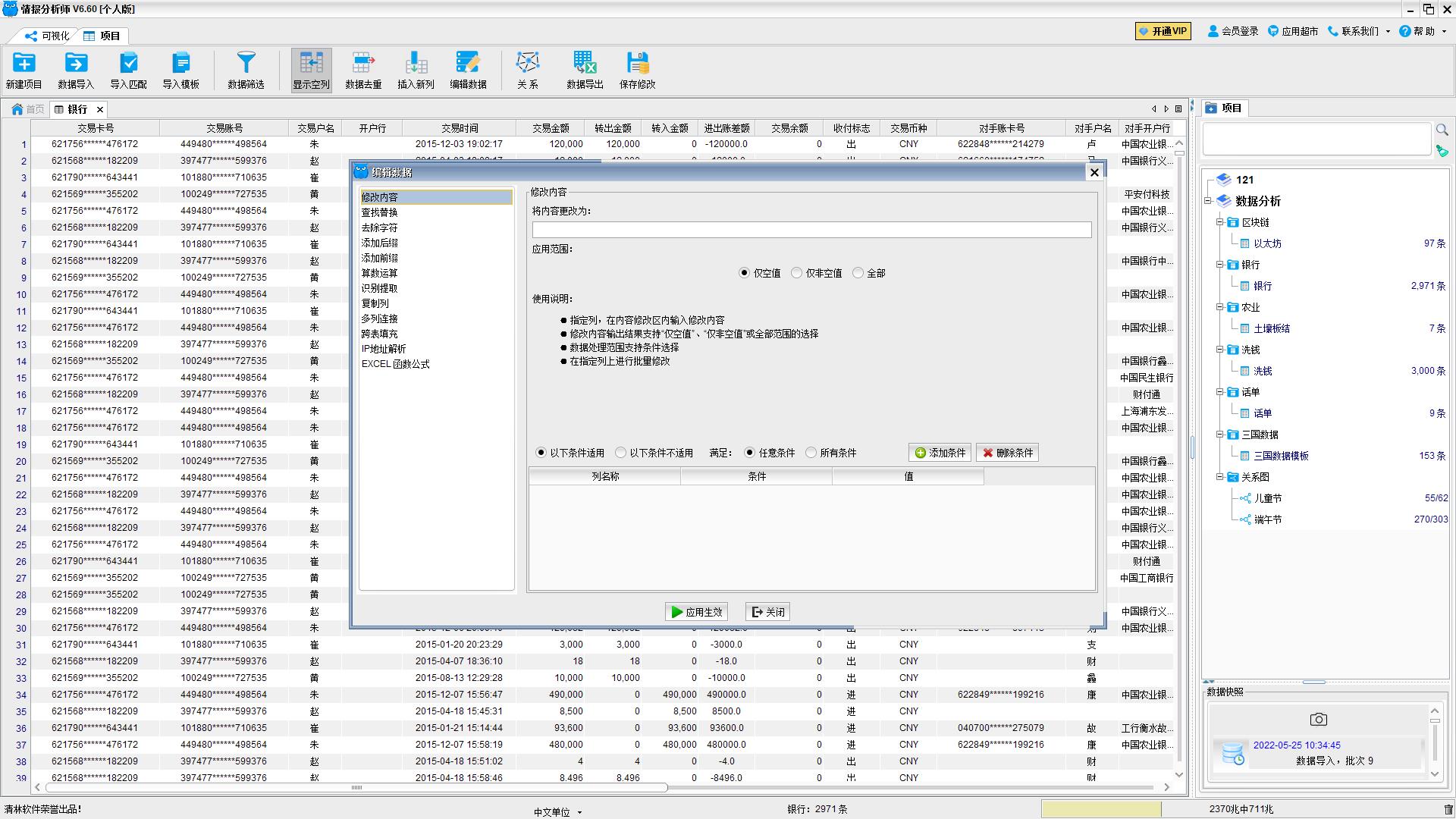Switch to the 项目 ribbon tab

[102, 36]
